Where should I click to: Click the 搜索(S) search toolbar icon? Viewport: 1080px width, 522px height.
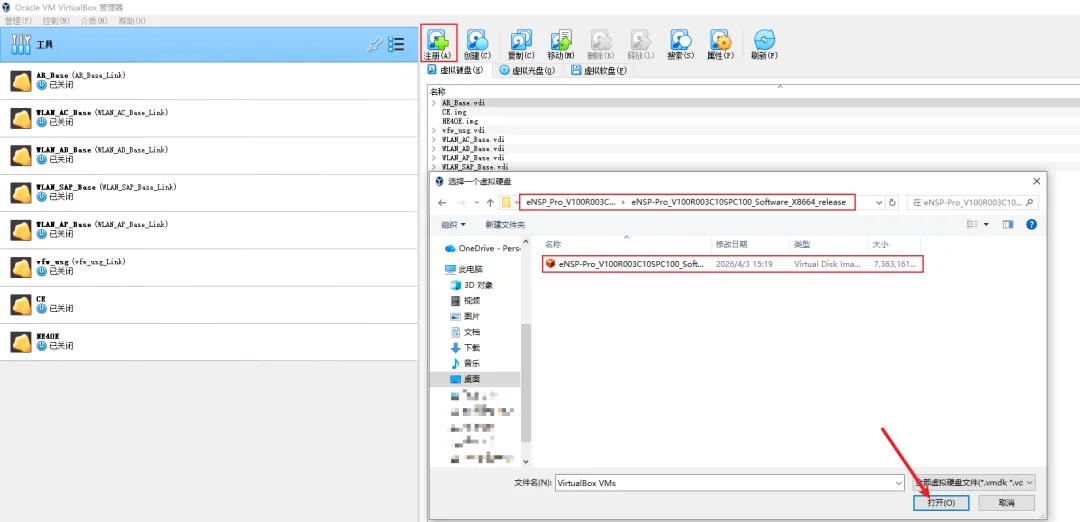[x=681, y=44]
